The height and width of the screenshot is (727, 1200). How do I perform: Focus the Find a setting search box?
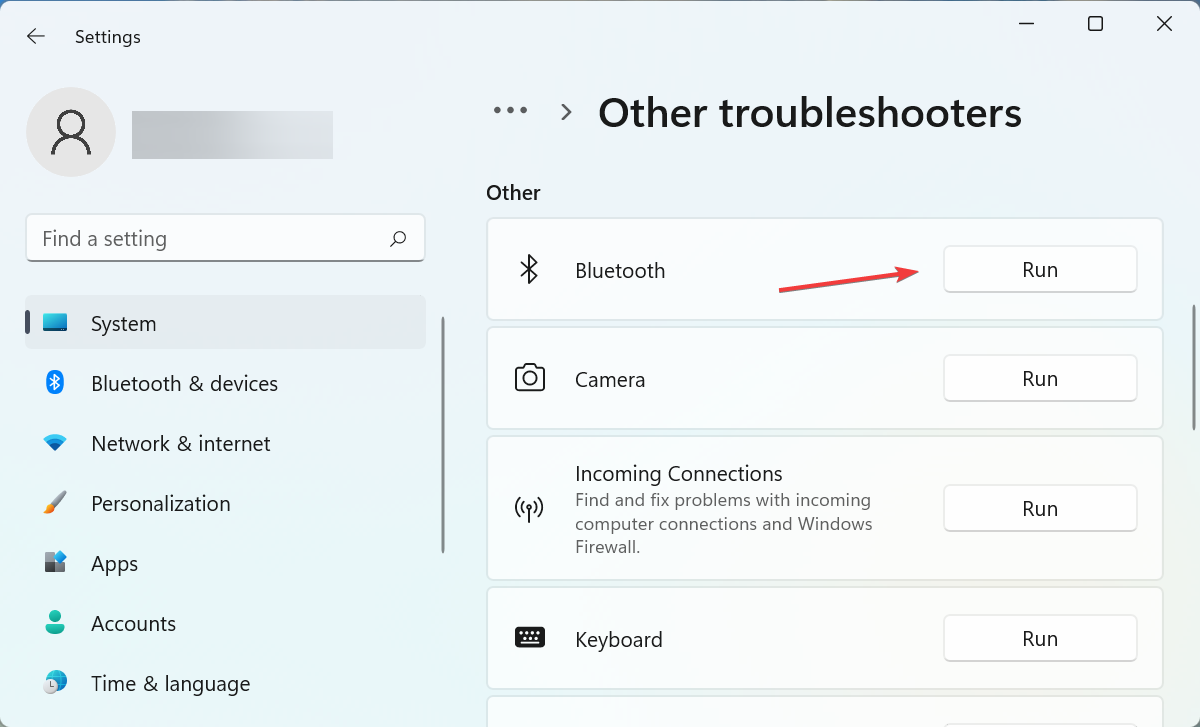tap(210, 238)
